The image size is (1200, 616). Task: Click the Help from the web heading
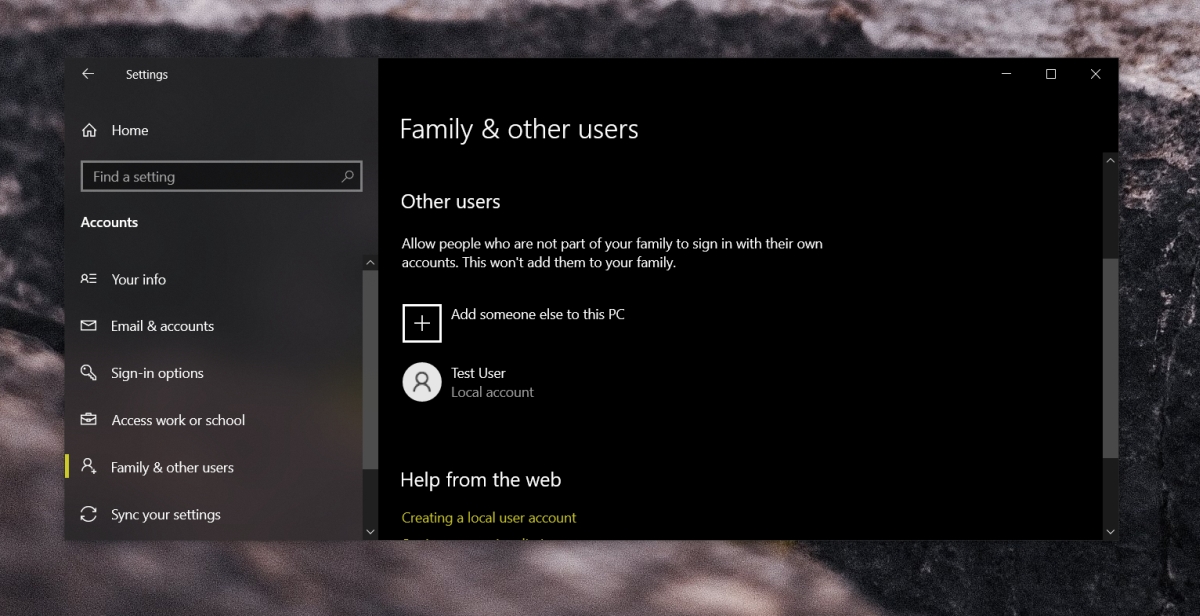coord(481,480)
